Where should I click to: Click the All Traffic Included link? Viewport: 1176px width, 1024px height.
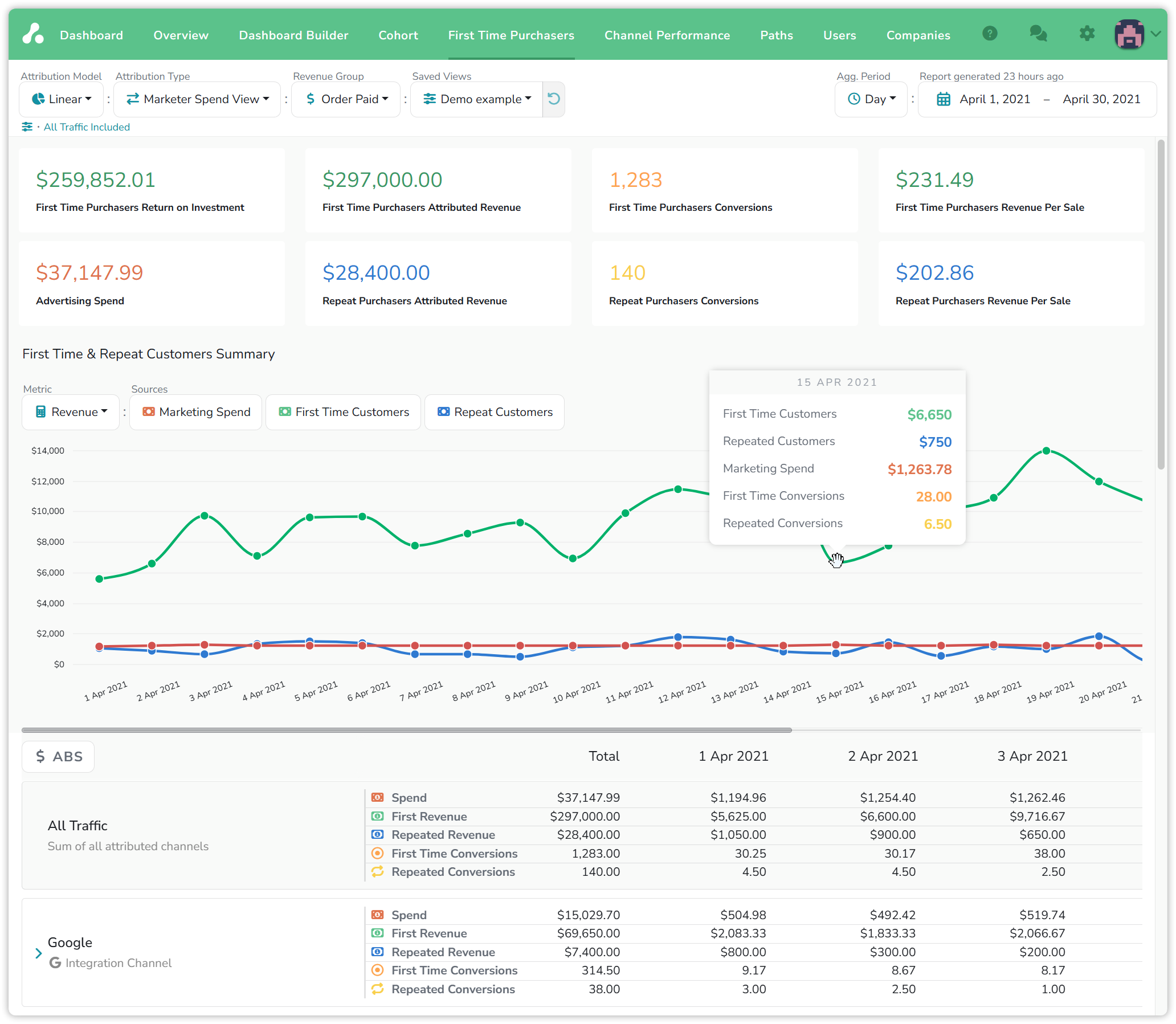pos(87,127)
